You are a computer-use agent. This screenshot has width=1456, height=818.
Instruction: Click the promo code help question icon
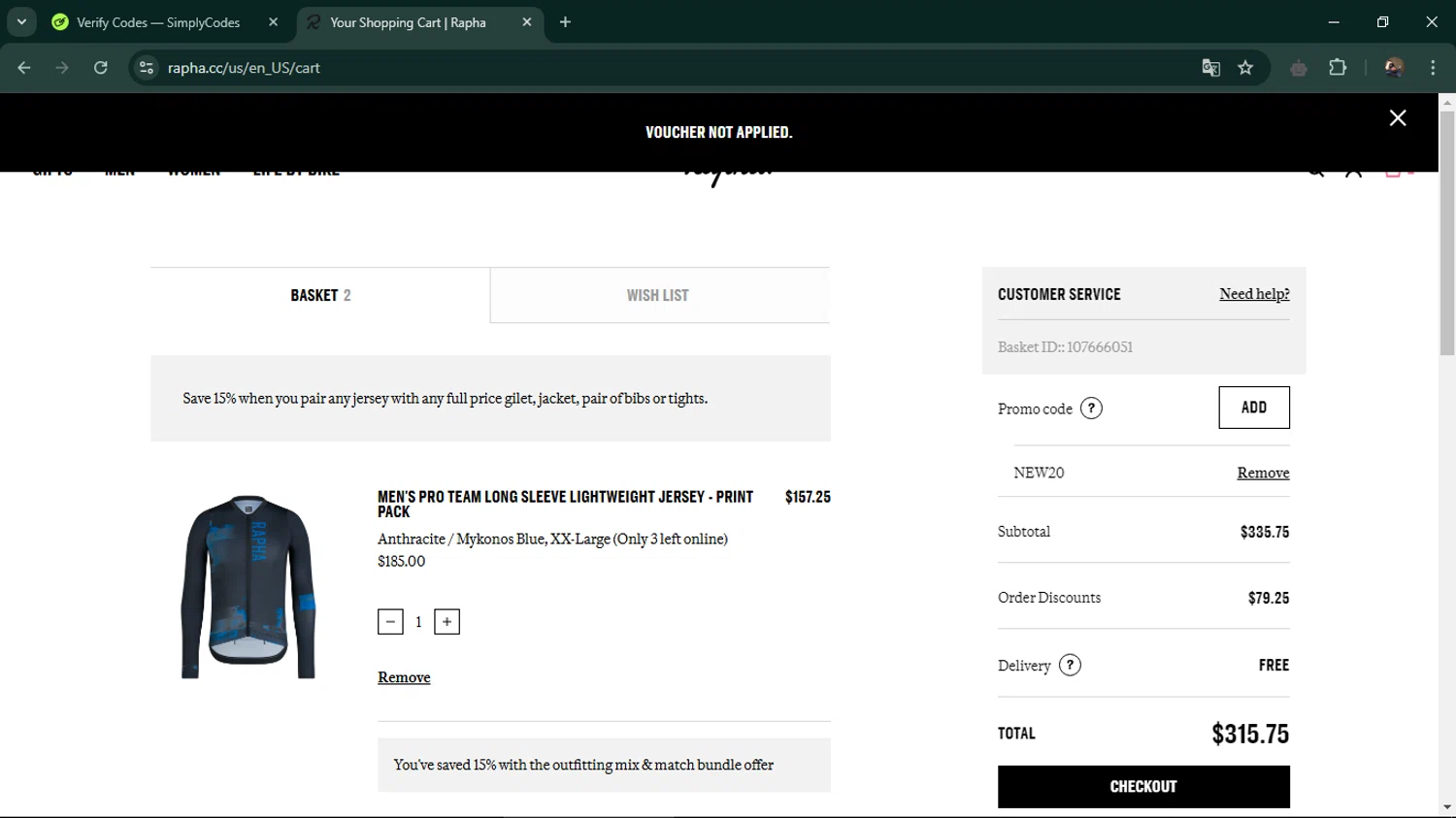tap(1091, 409)
